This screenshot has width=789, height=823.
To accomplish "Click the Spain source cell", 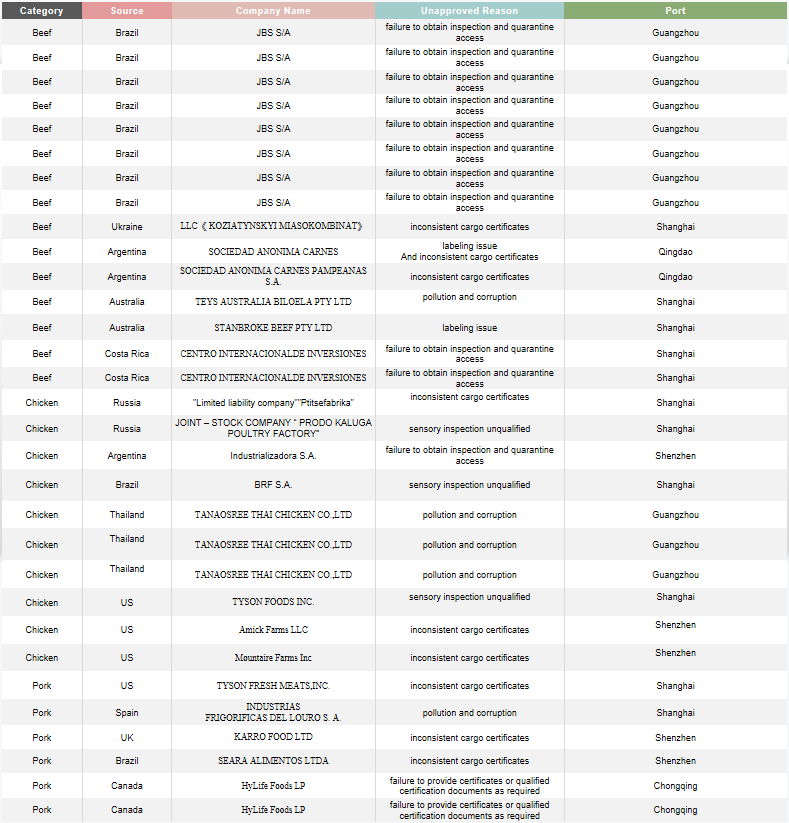I will click(x=127, y=713).
